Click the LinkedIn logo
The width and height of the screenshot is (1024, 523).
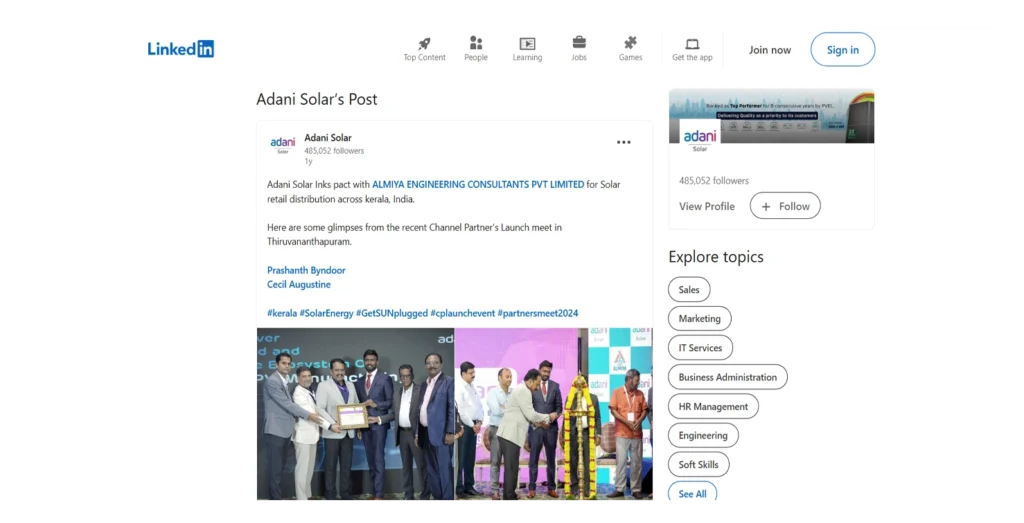pyautogui.click(x=181, y=49)
